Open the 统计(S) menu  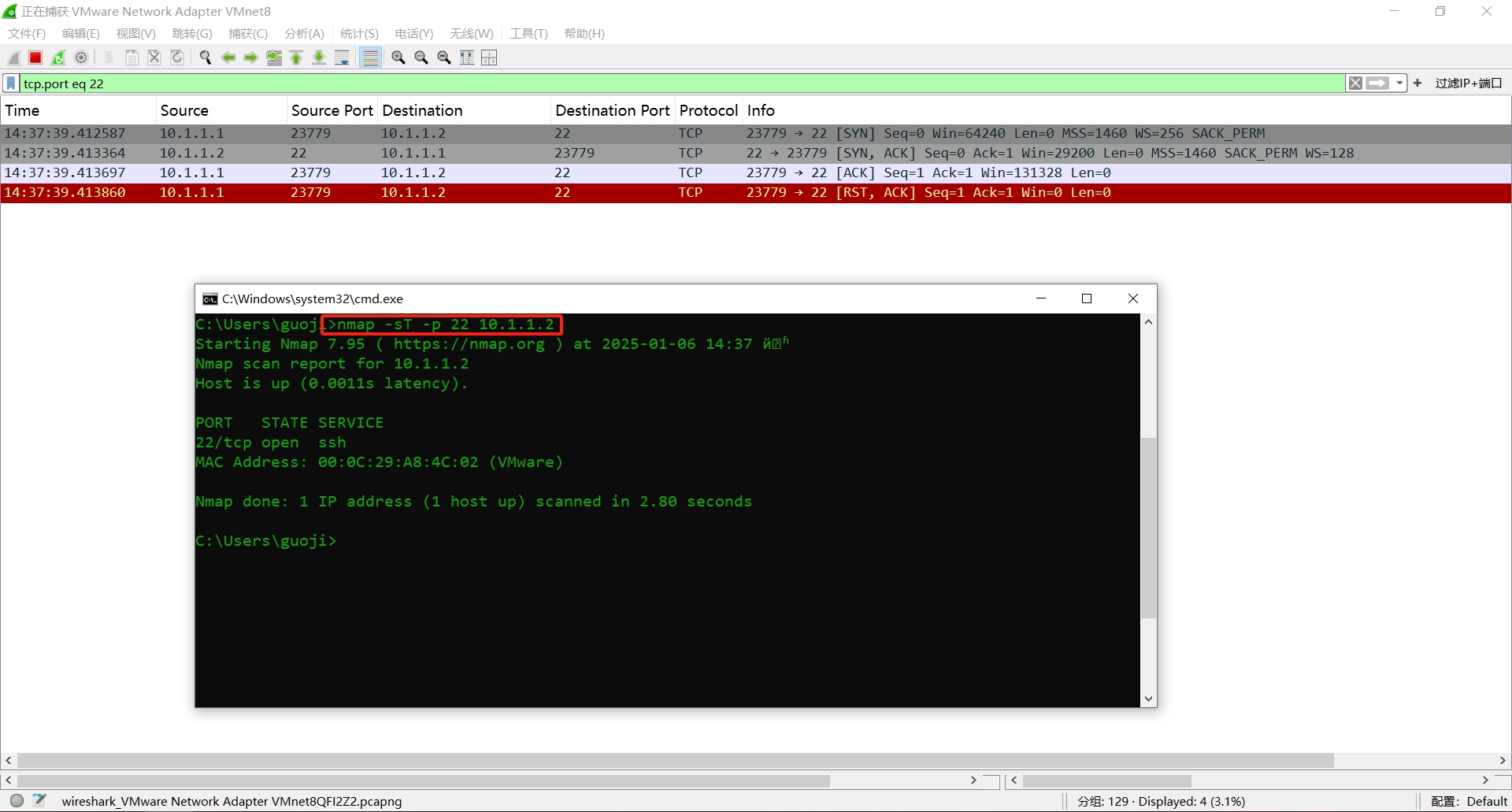(359, 34)
